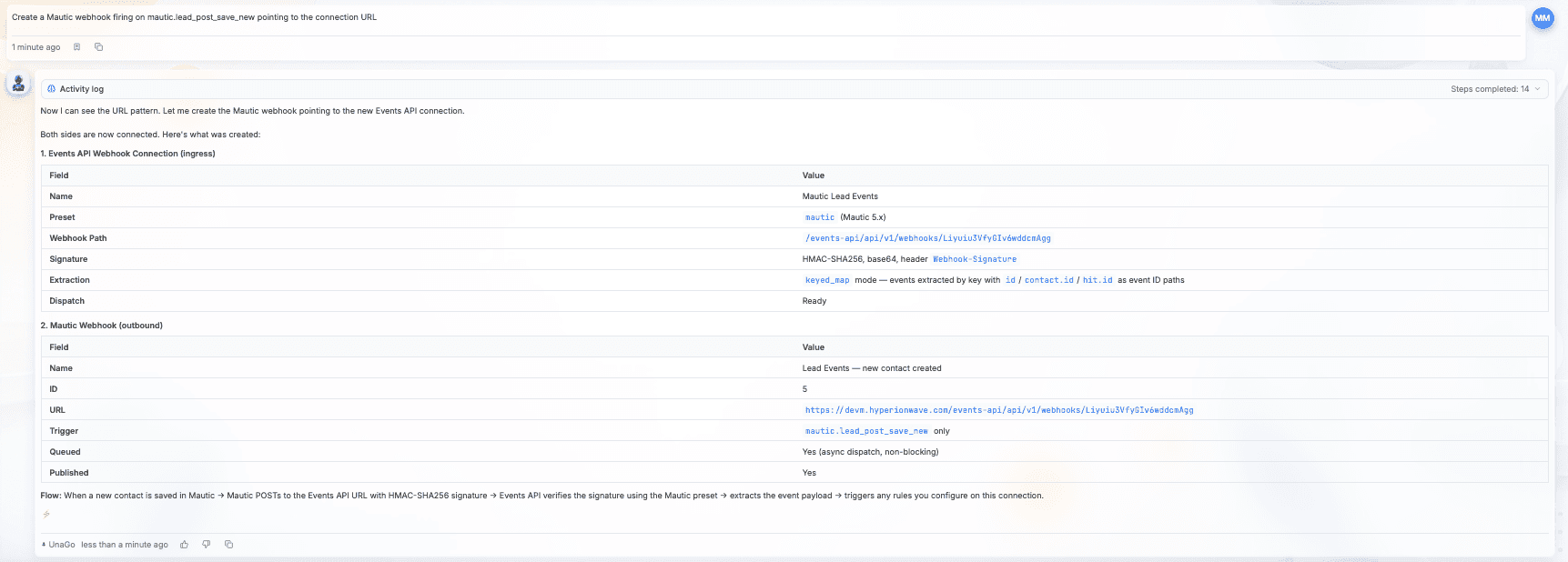The height and width of the screenshot is (562, 1568).
Task: Click heading "2. Mautic Webhook (outbound)"
Action: [101, 326]
